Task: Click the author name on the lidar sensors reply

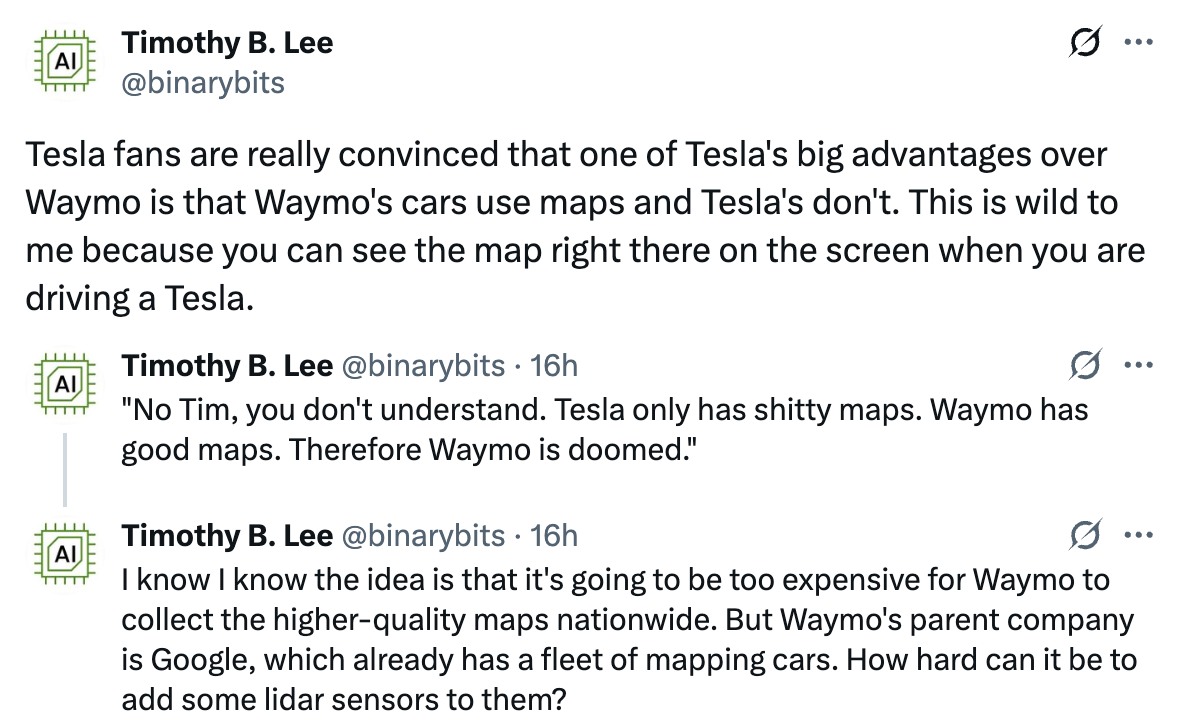Action: pyautogui.click(x=227, y=537)
